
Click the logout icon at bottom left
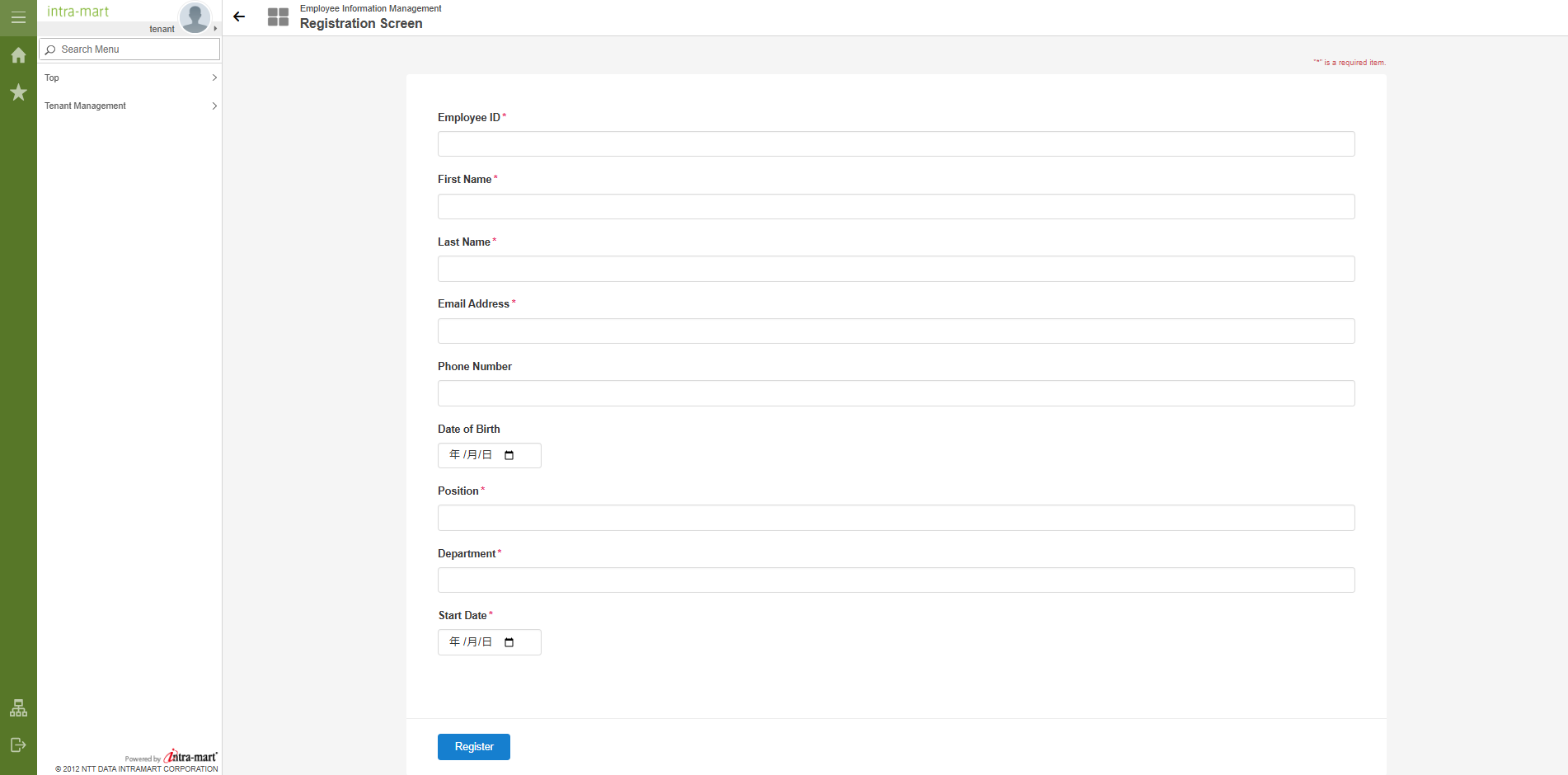pyautogui.click(x=18, y=745)
